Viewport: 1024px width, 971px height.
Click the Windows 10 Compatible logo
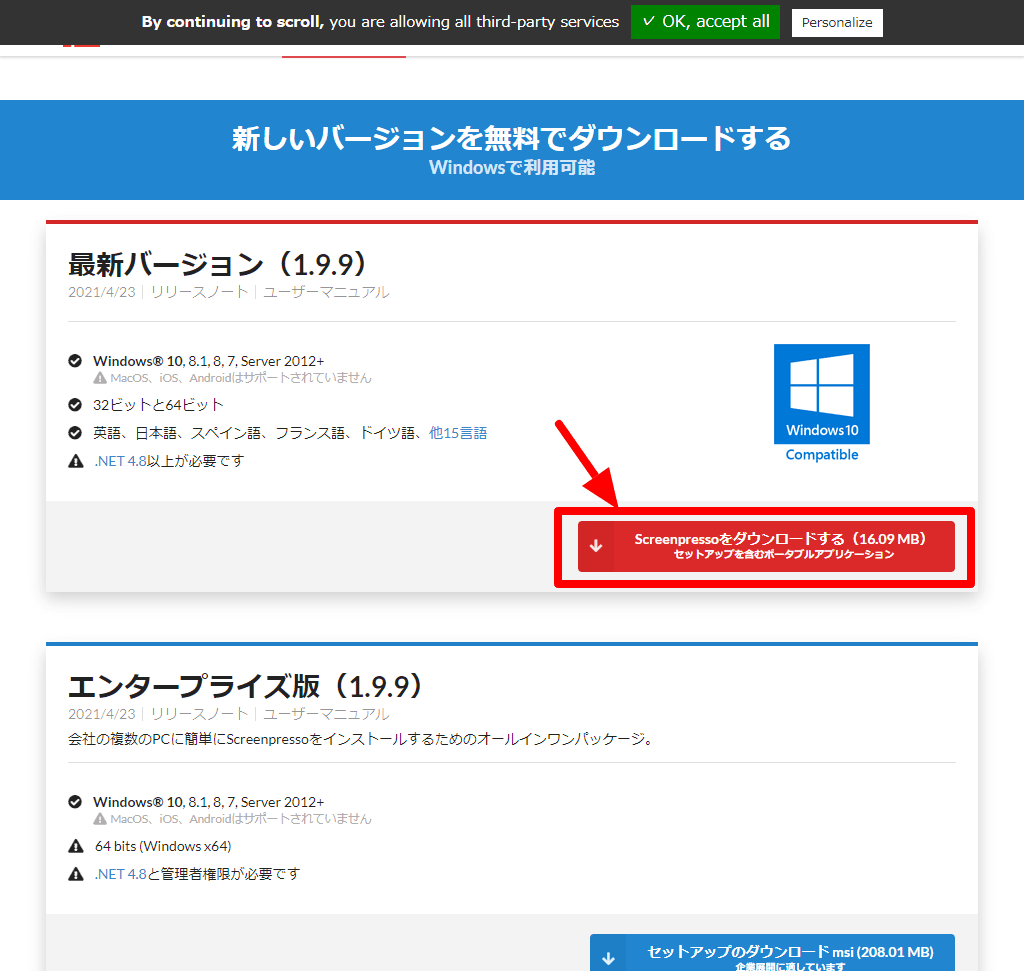822,403
